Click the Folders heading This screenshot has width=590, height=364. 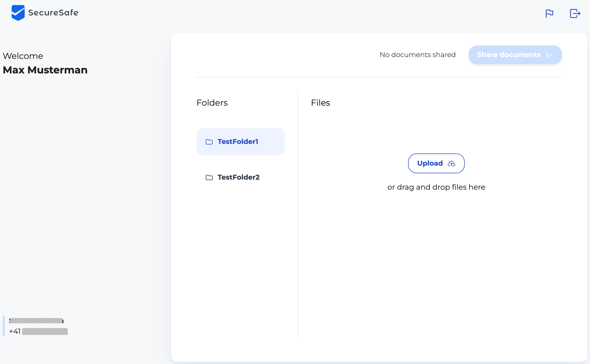(x=212, y=103)
